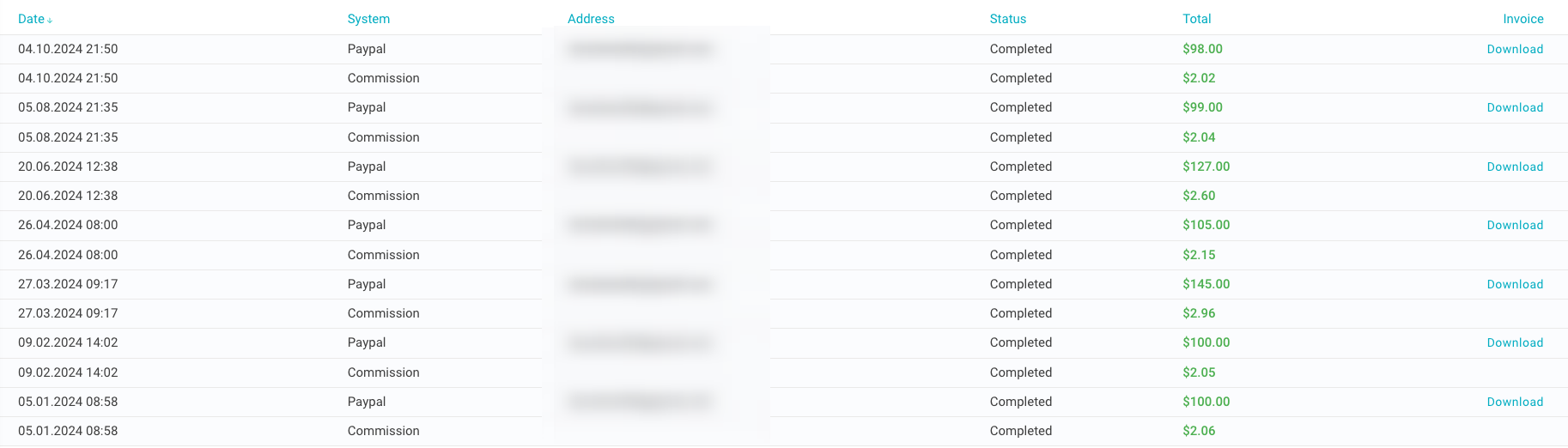Screen dimensions: 1568x448
Task: Click the Address column header
Action: coord(591,19)
